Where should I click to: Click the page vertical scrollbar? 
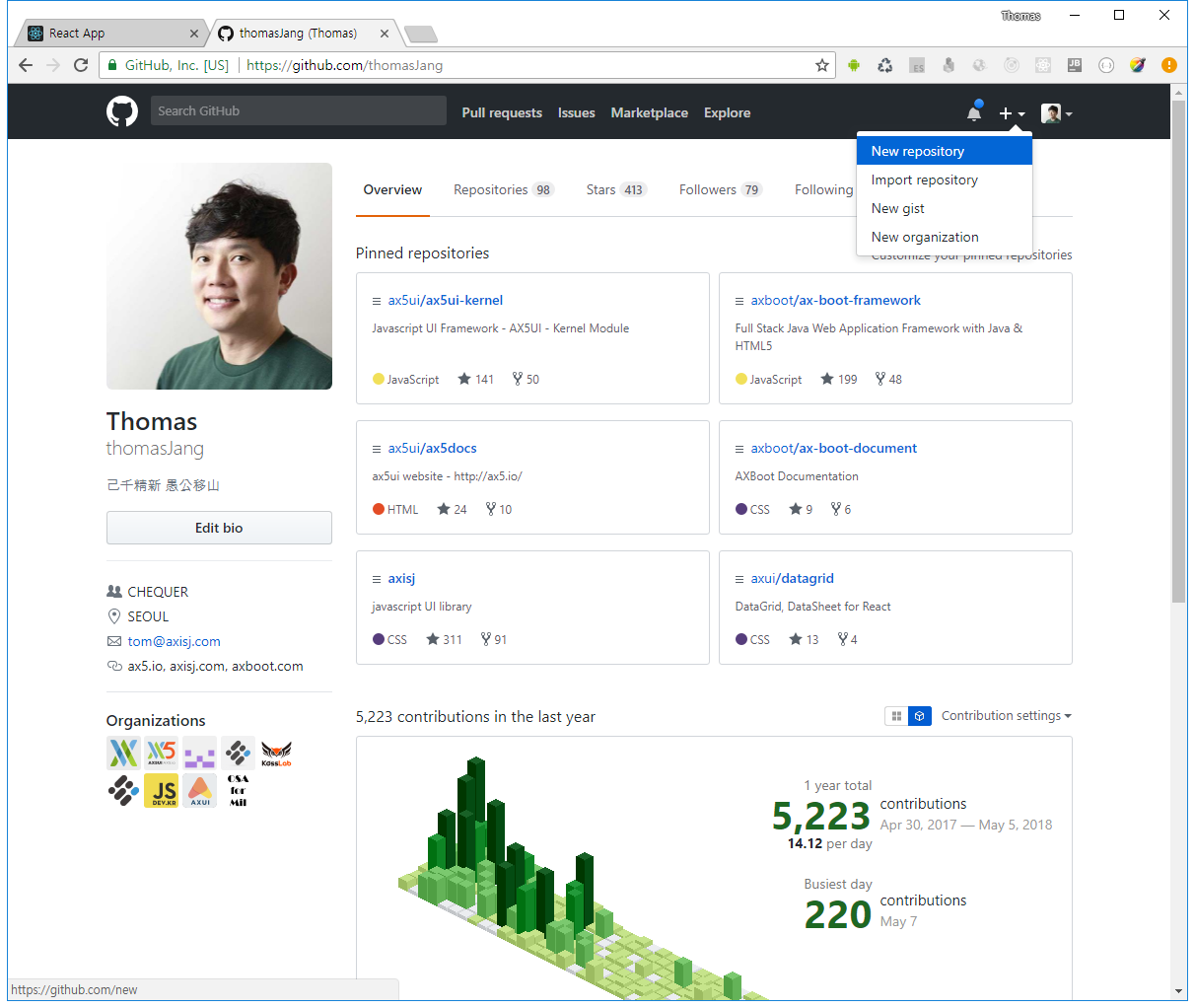coord(1178,351)
